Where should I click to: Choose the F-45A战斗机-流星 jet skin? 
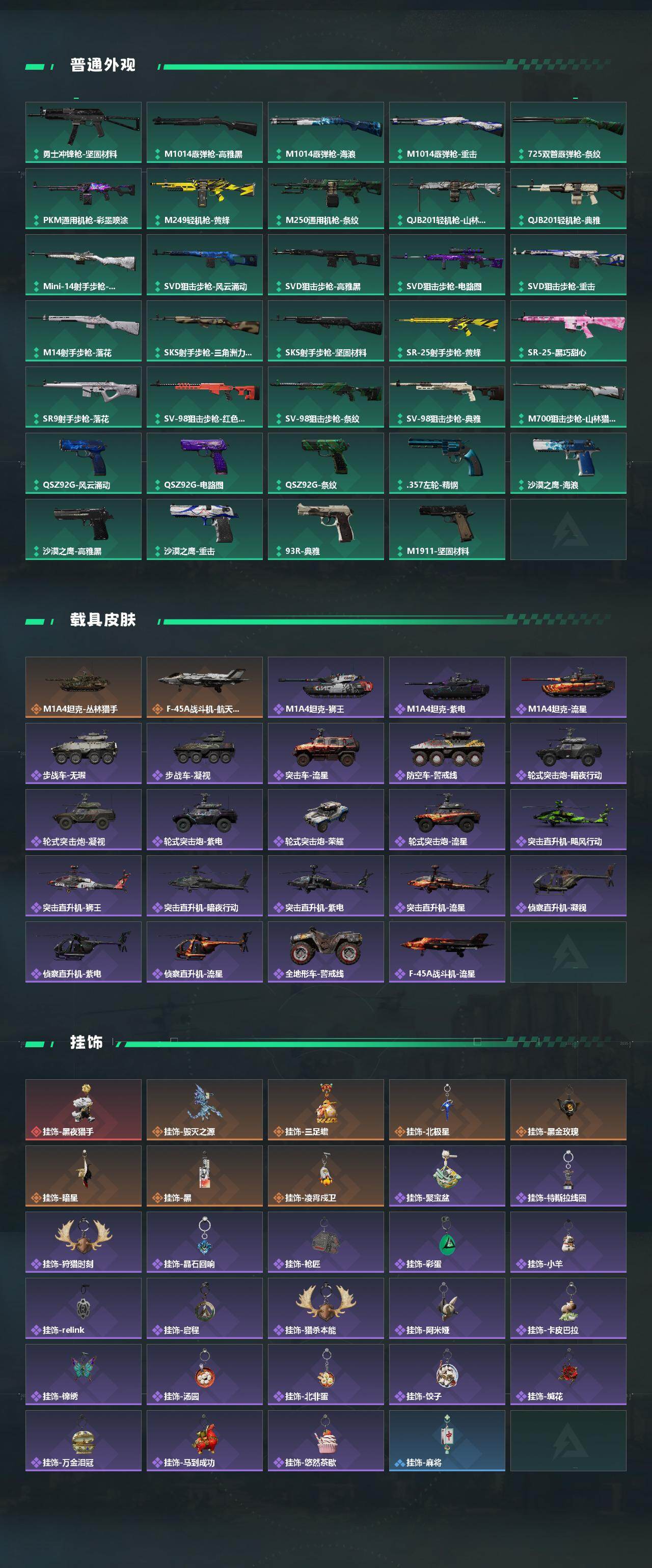click(447, 952)
